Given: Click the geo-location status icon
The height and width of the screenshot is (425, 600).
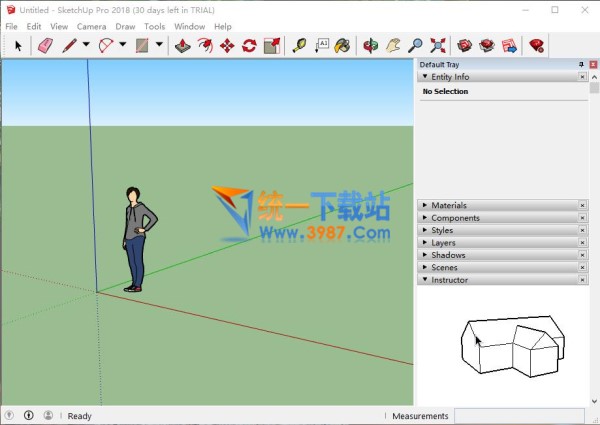Looking at the screenshot, I should point(9,415).
